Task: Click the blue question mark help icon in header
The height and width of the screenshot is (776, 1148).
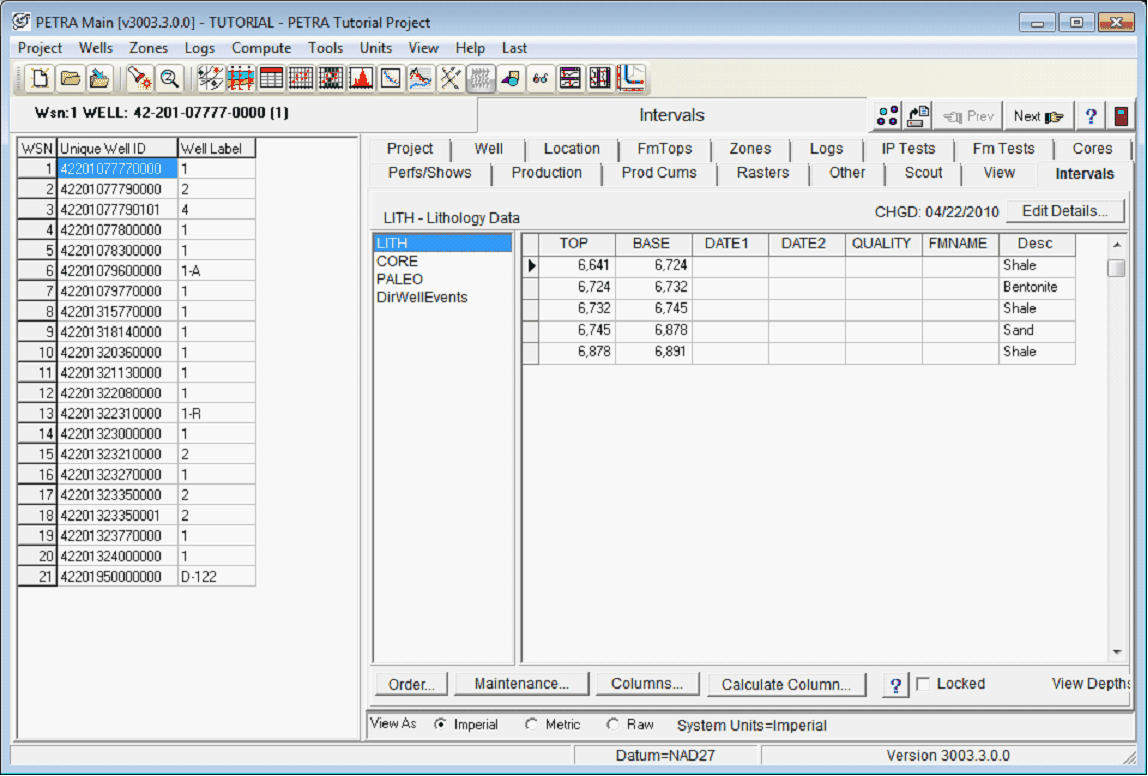Action: click(x=1090, y=116)
